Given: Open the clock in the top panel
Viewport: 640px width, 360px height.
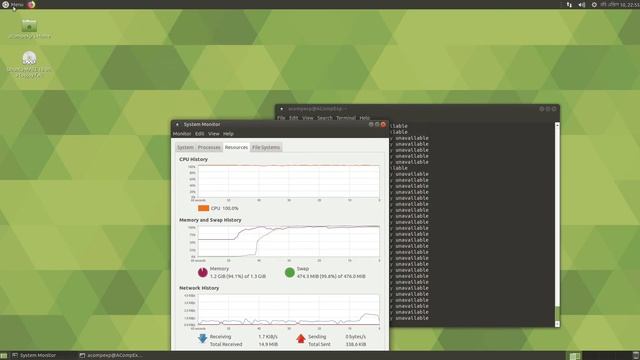Looking at the screenshot, I should (x=620, y=4).
